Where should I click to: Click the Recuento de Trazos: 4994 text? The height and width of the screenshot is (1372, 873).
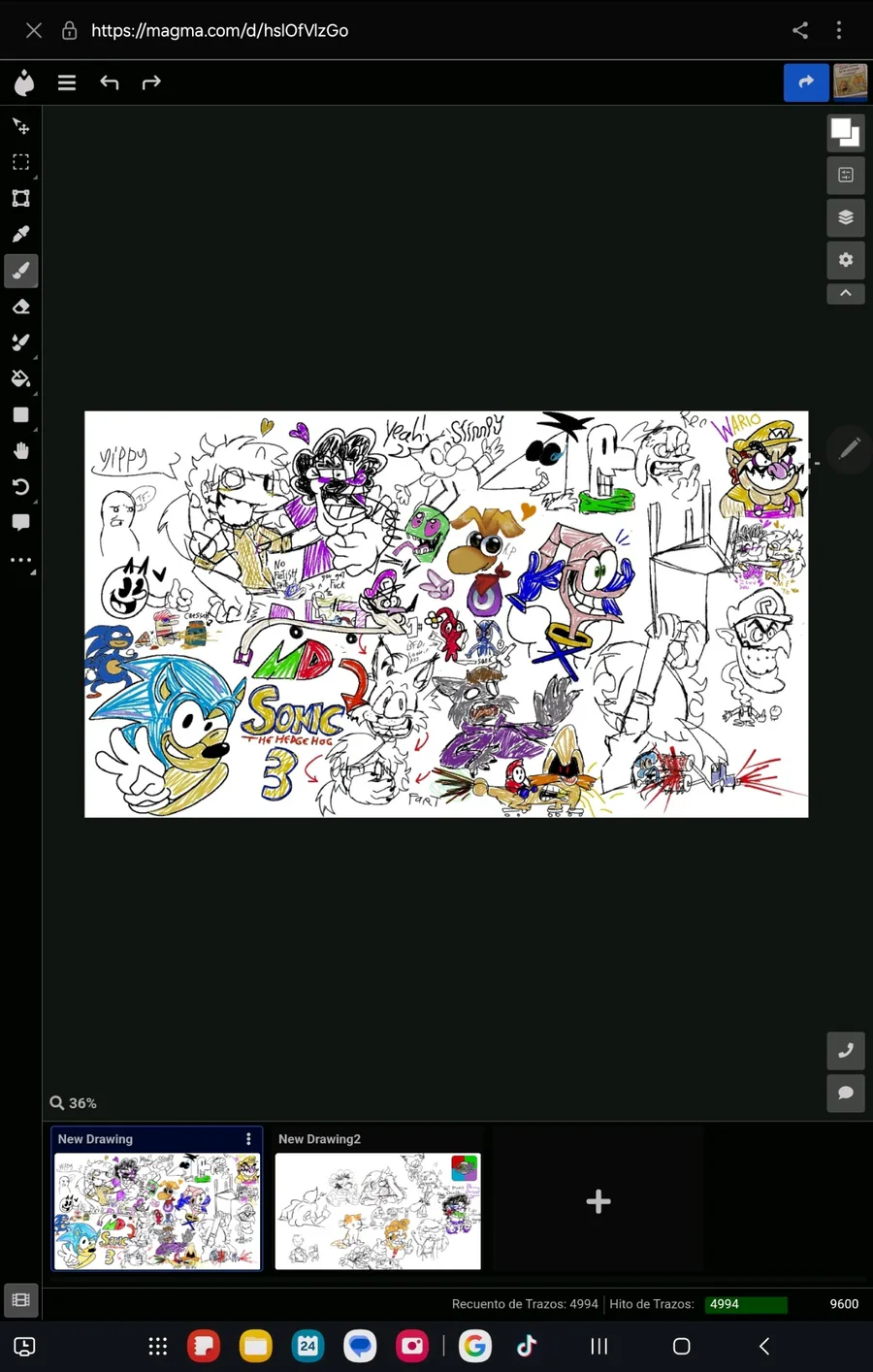pos(525,1304)
